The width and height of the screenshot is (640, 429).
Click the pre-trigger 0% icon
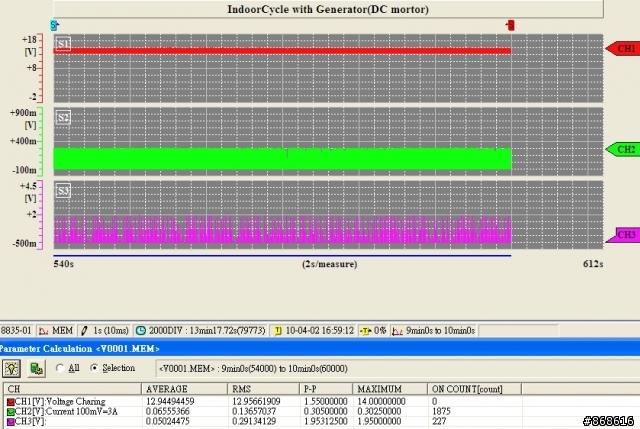(365, 331)
